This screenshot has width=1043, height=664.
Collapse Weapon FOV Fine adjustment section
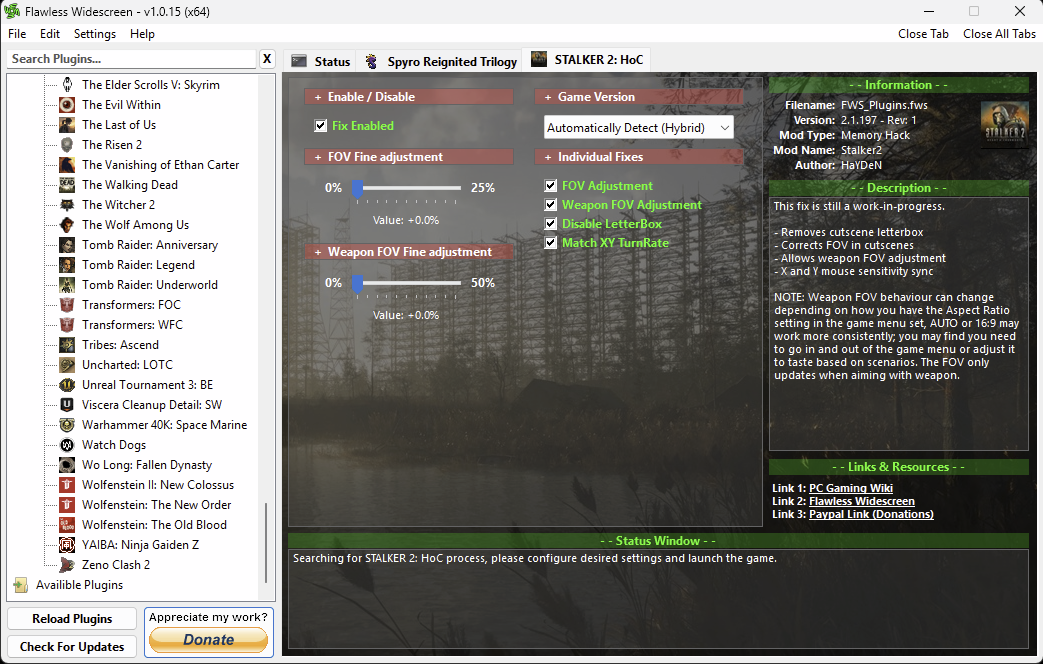tap(409, 251)
